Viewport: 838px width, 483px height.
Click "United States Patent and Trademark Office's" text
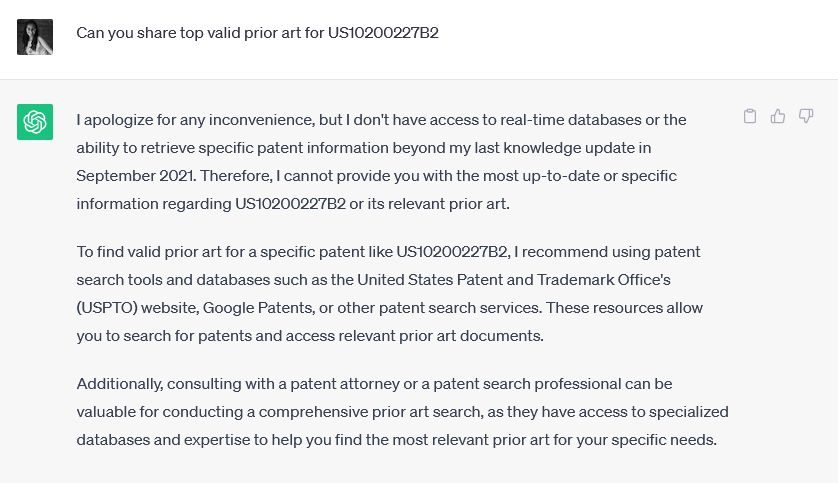tap(514, 280)
